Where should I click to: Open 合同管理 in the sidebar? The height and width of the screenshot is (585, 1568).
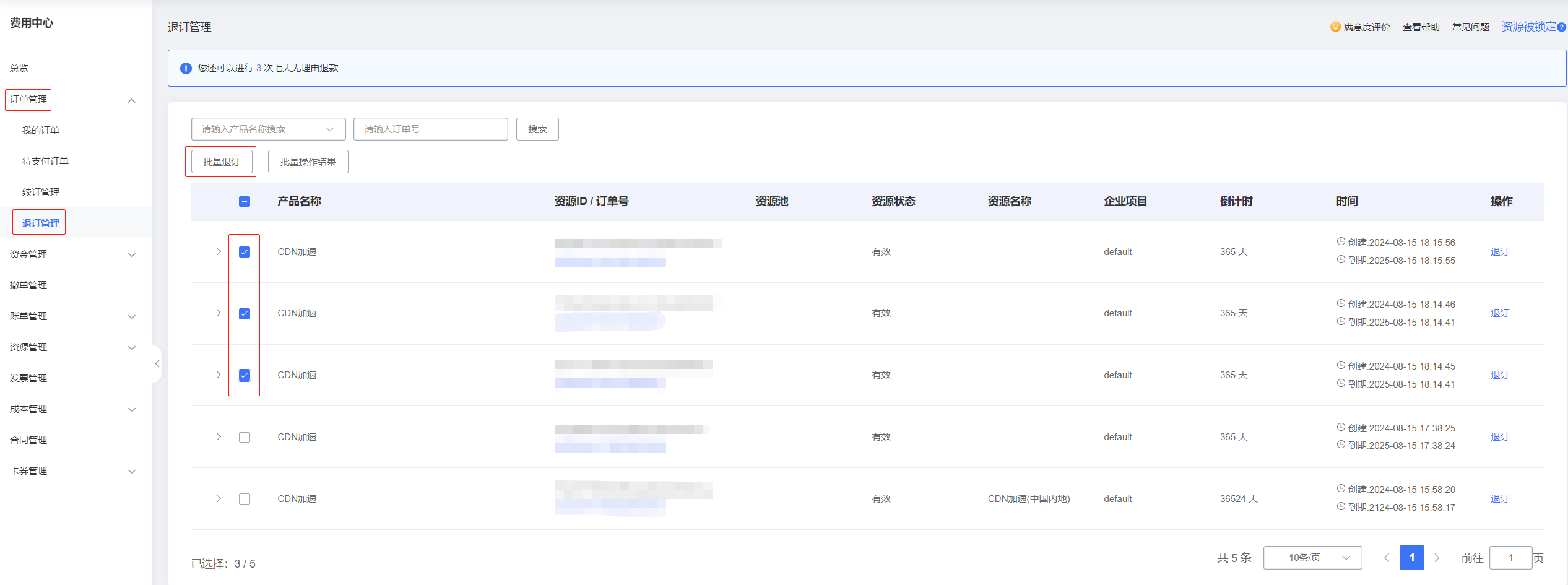point(28,440)
